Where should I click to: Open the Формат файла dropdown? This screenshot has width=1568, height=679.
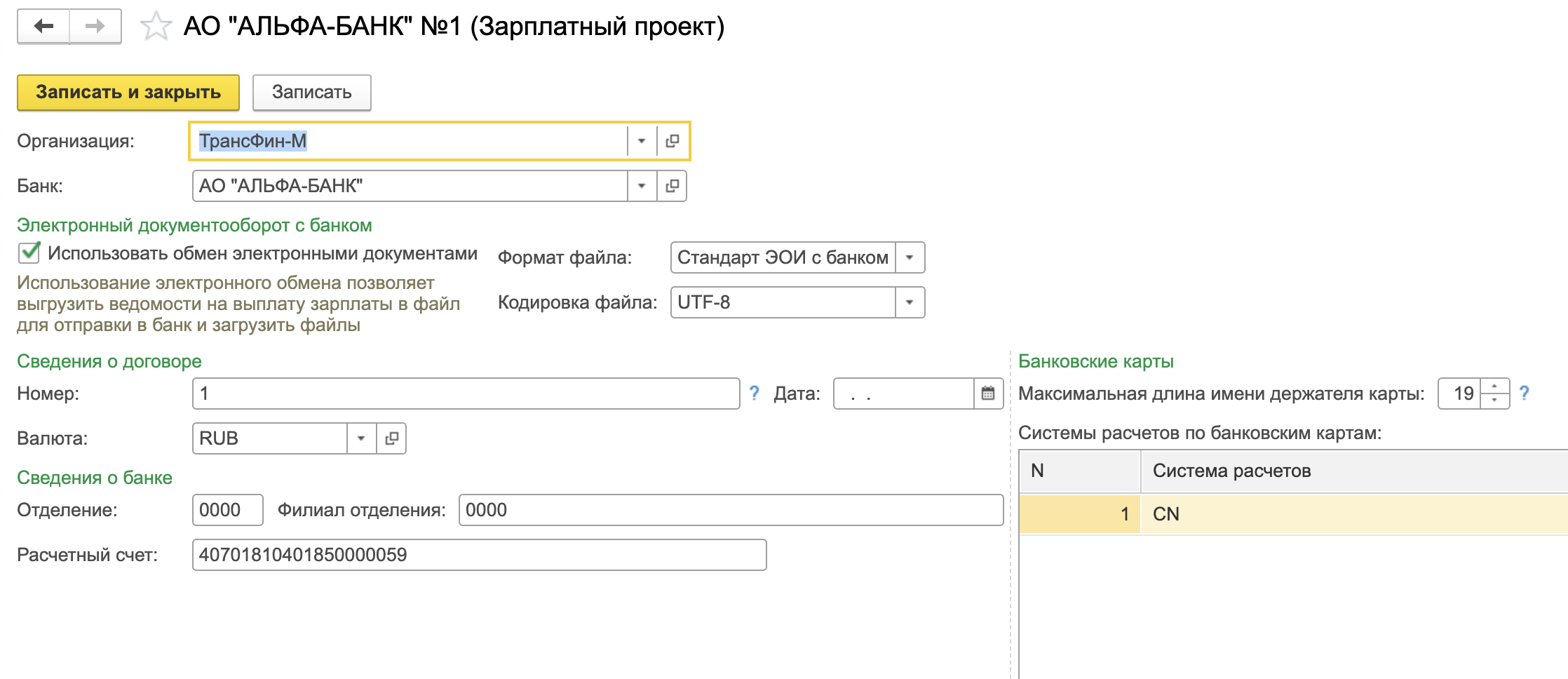pos(910,257)
